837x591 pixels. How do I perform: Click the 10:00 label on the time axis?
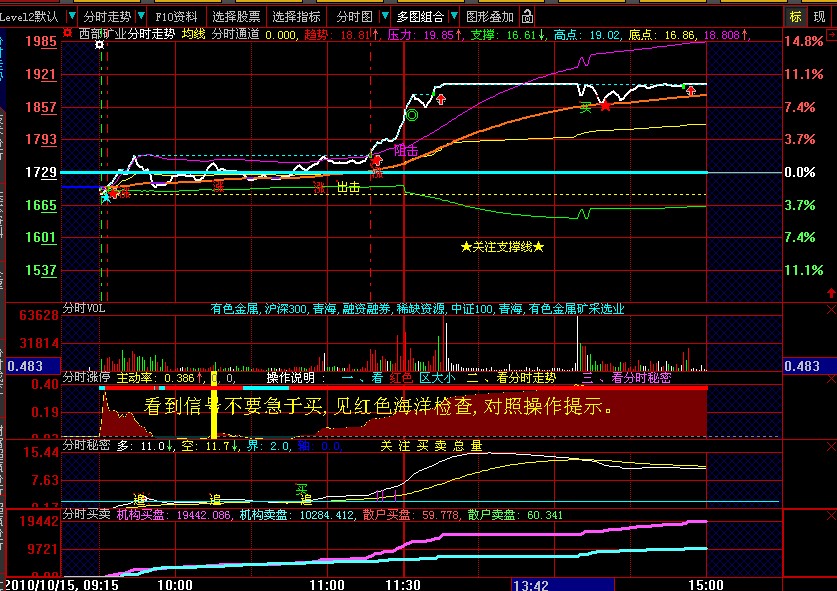175,585
